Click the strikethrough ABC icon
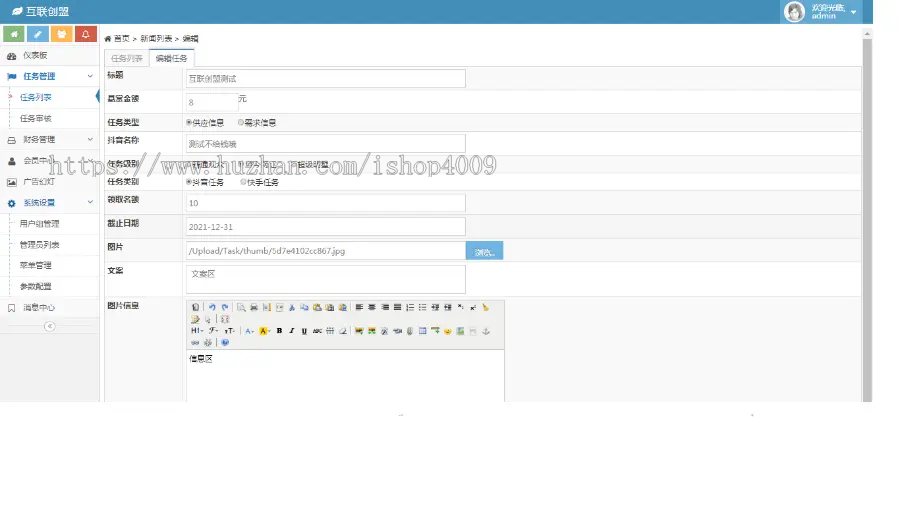900x506 pixels. (317, 331)
